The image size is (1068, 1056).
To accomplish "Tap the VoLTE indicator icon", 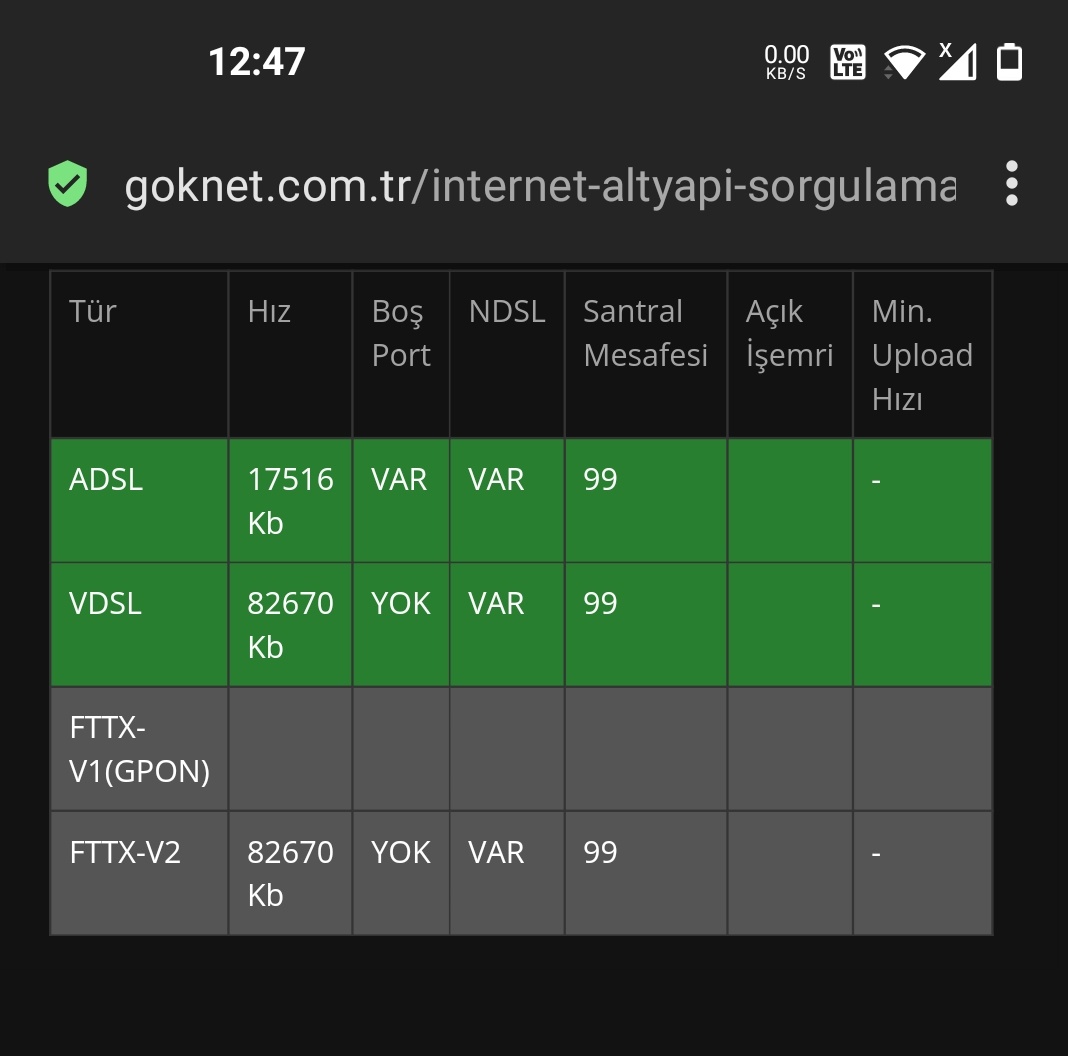I will tap(848, 62).
